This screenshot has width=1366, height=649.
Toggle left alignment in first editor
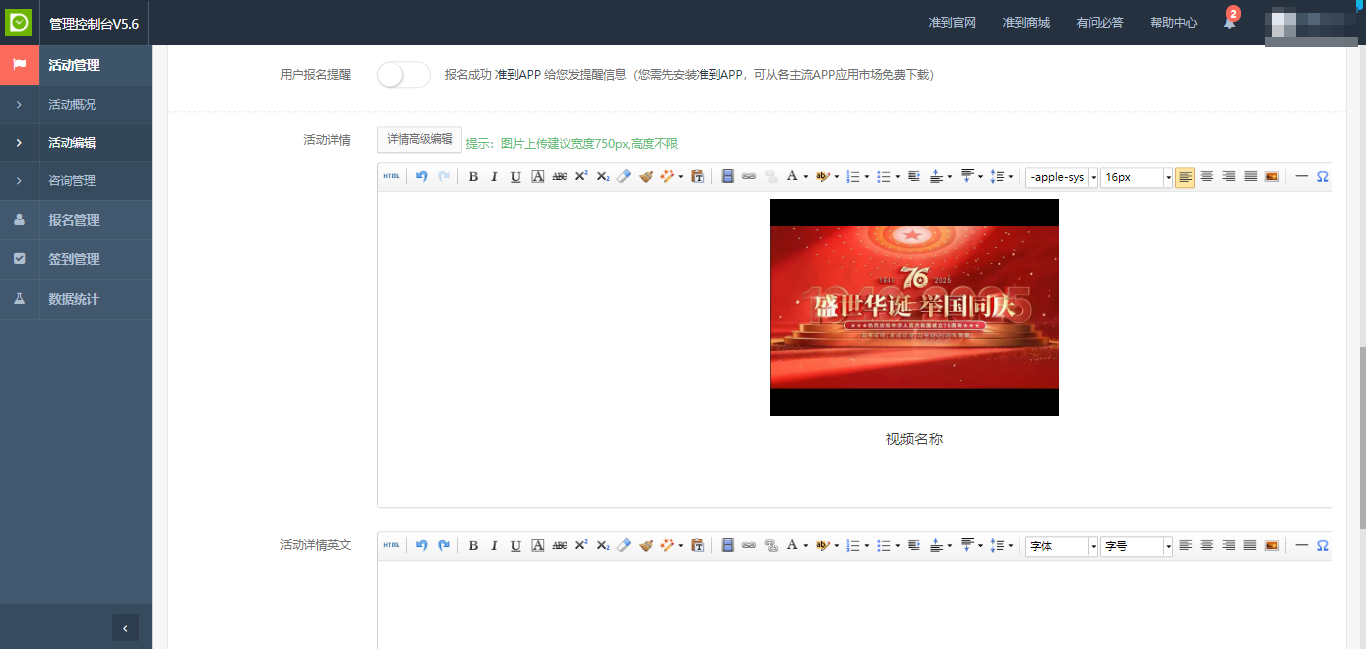coord(1185,177)
